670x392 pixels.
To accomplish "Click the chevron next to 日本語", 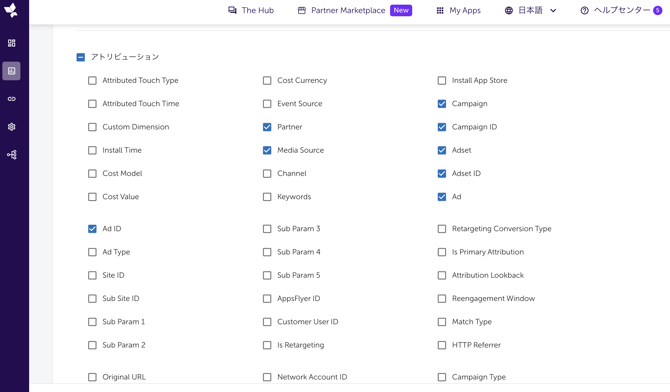I will pyautogui.click(x=553, y=11).
